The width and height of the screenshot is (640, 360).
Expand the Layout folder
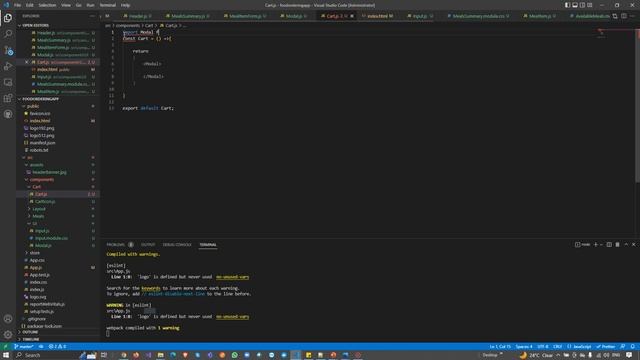tap(39, 209)
